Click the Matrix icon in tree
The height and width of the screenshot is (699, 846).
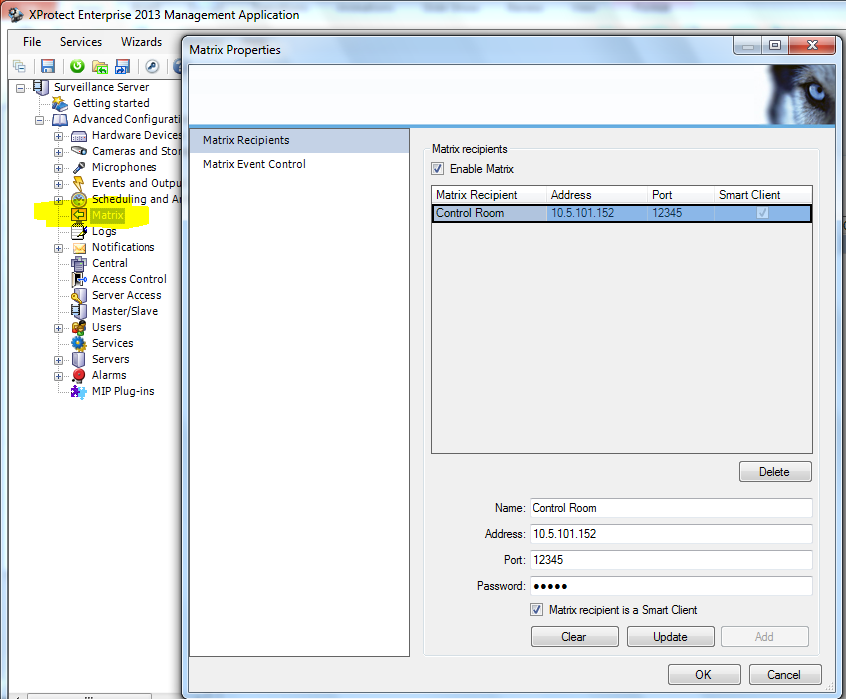pyautogui.click(x=78, y=215)
